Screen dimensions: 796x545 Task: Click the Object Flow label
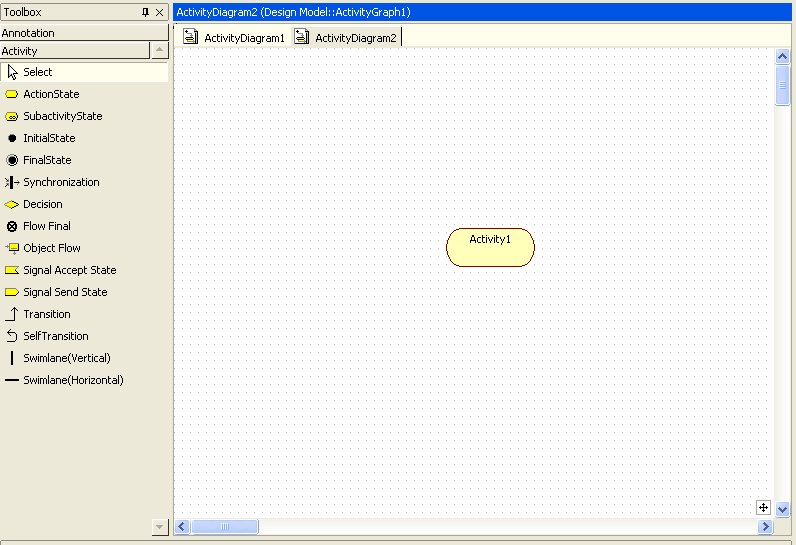[x=52, y=248]
